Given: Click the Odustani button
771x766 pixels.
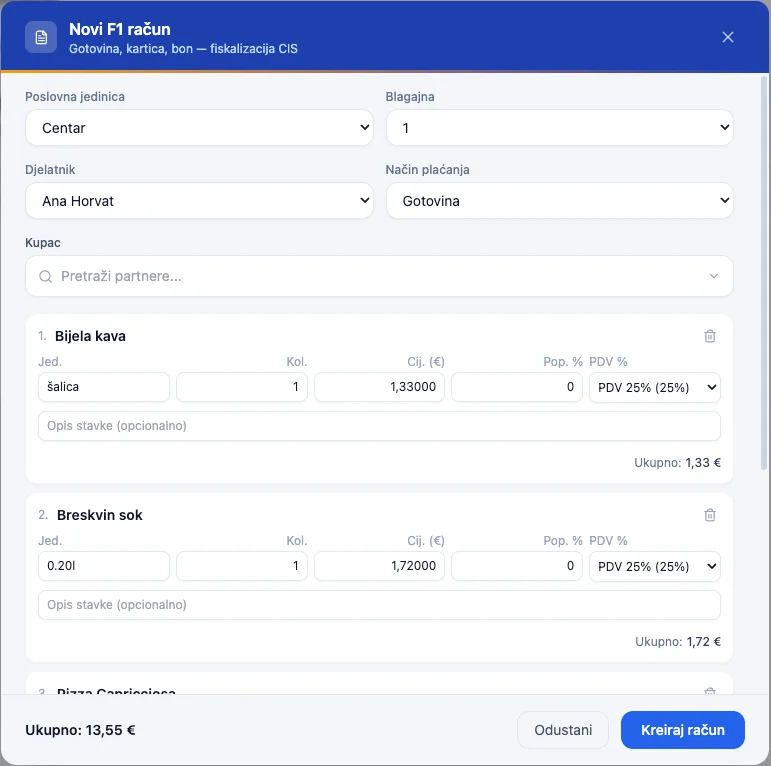Looking at the screenshot, I should (563, 730).
